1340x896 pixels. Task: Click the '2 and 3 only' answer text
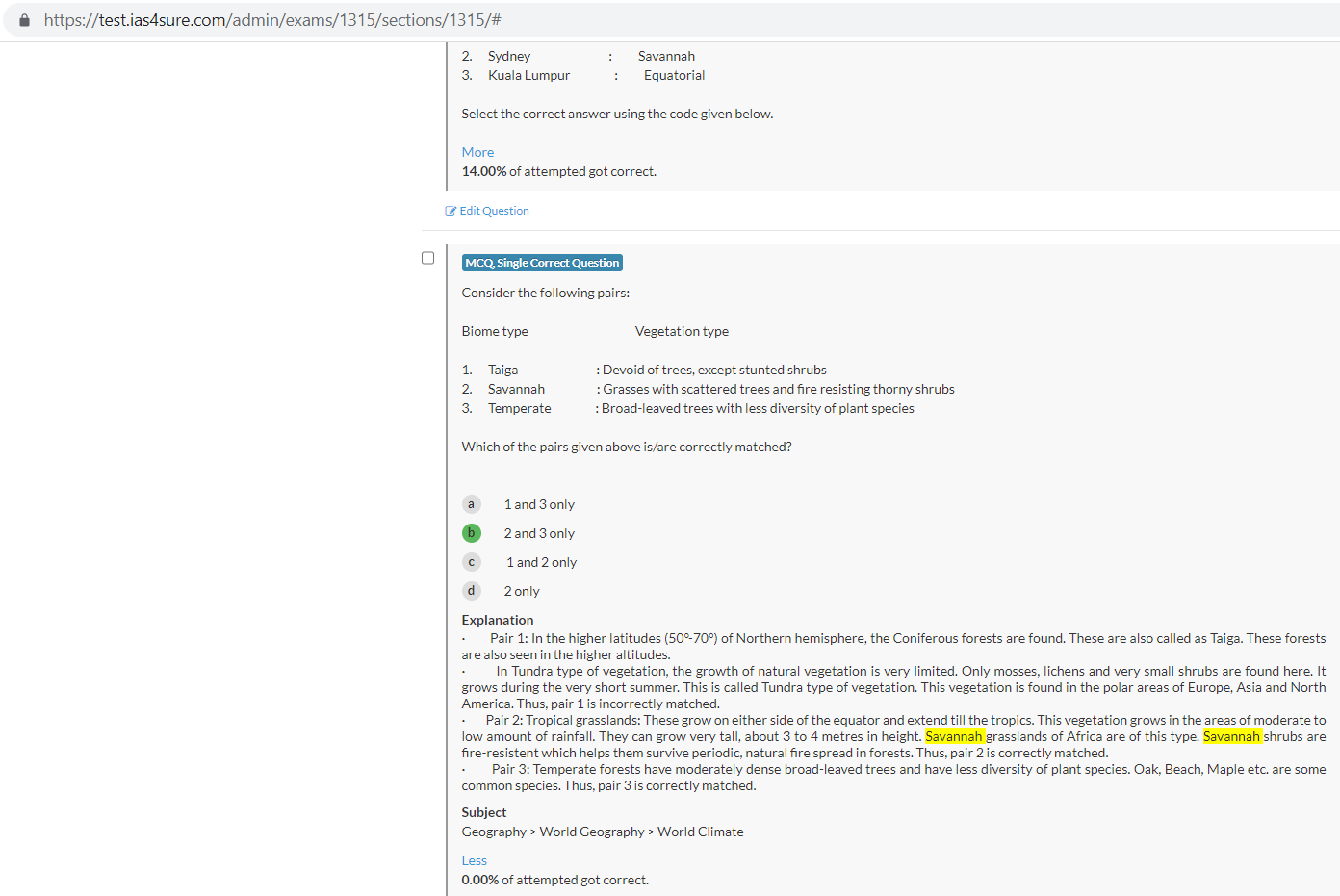click(539, 533)
